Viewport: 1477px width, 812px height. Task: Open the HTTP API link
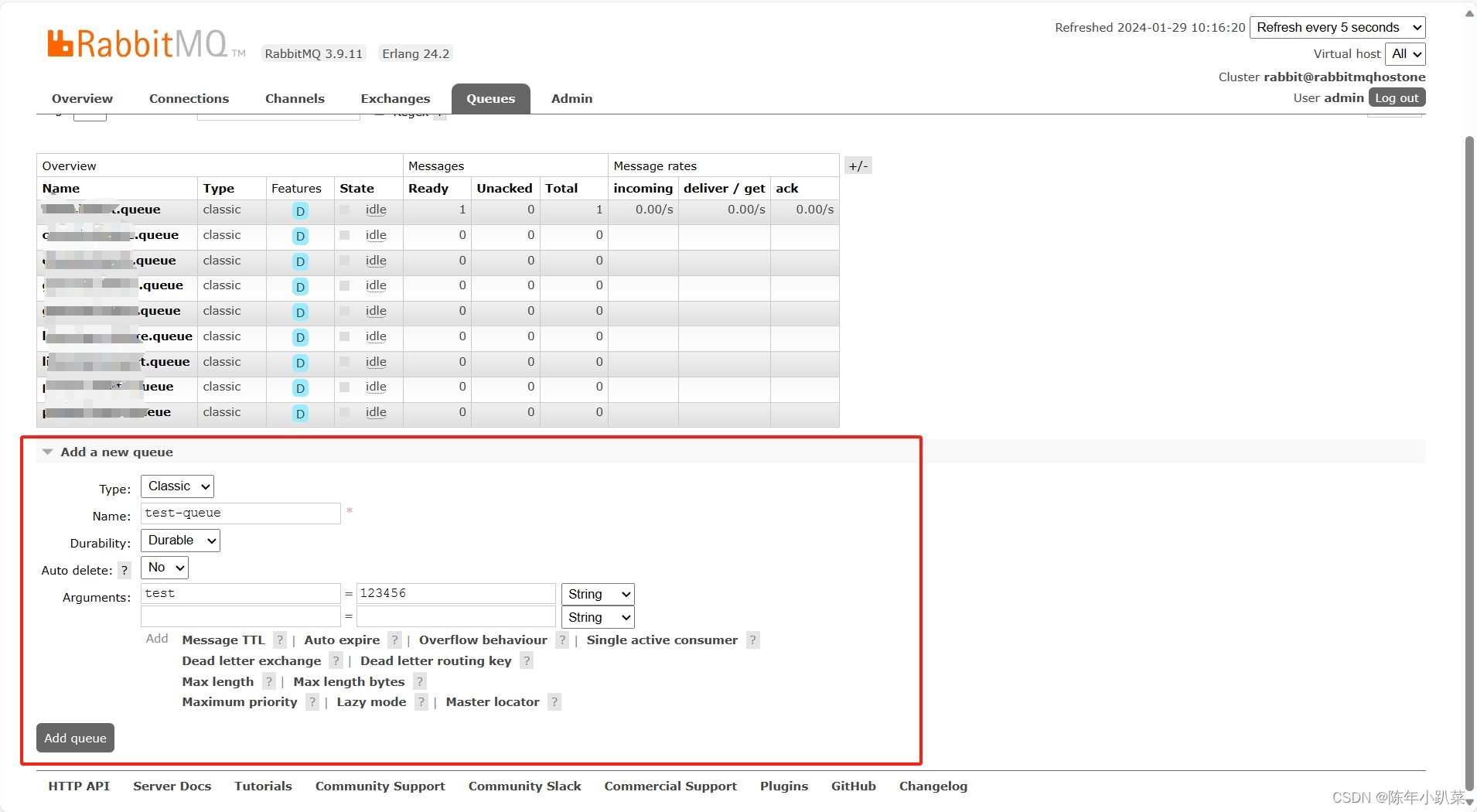[79, 786]
